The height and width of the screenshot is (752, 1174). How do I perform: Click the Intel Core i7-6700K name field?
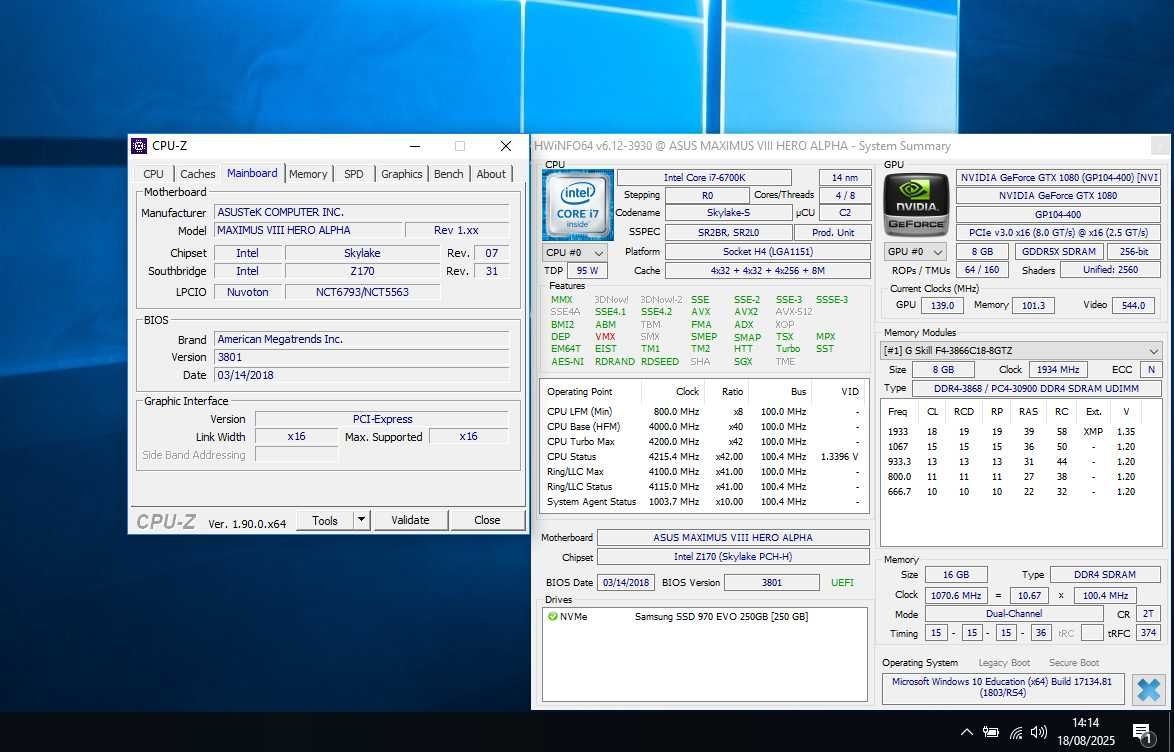(x=705, y=178)
